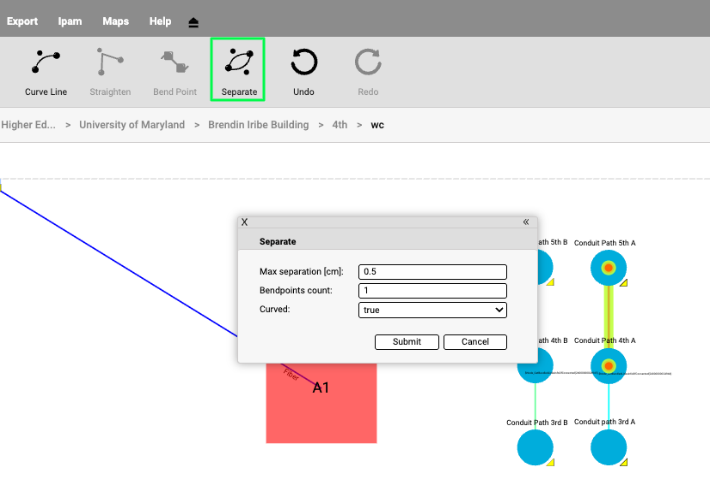Collapse the Separate dialog with double chevron
Image resolution: width=710 pixels, height=491 pixels.
[x=526, y=222]
